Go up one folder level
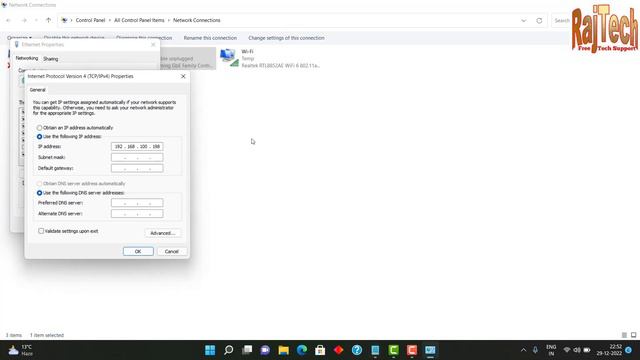Viewport: 640px width, 360px height. (49, 20)
